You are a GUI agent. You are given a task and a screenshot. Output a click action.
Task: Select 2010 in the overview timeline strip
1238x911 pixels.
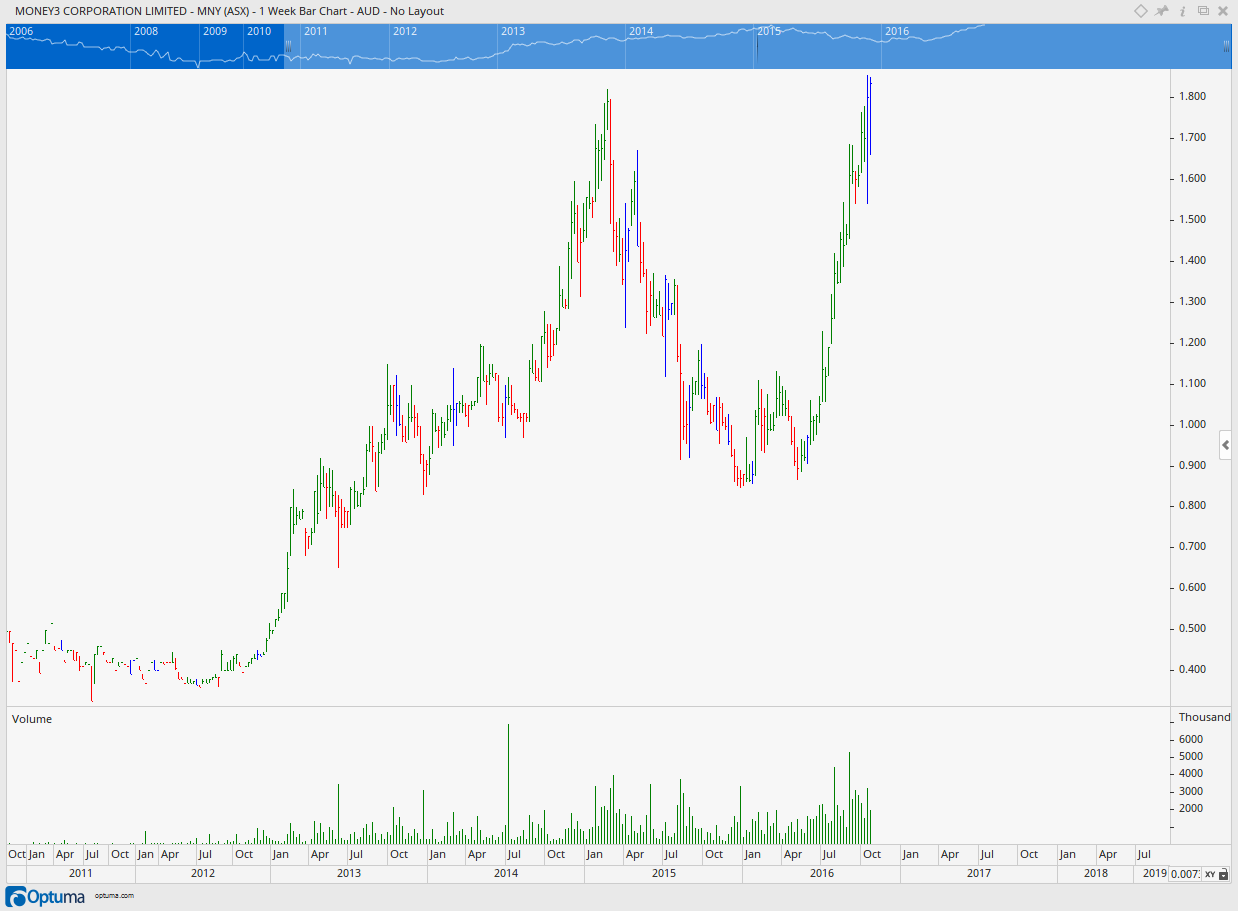[259, 31]
